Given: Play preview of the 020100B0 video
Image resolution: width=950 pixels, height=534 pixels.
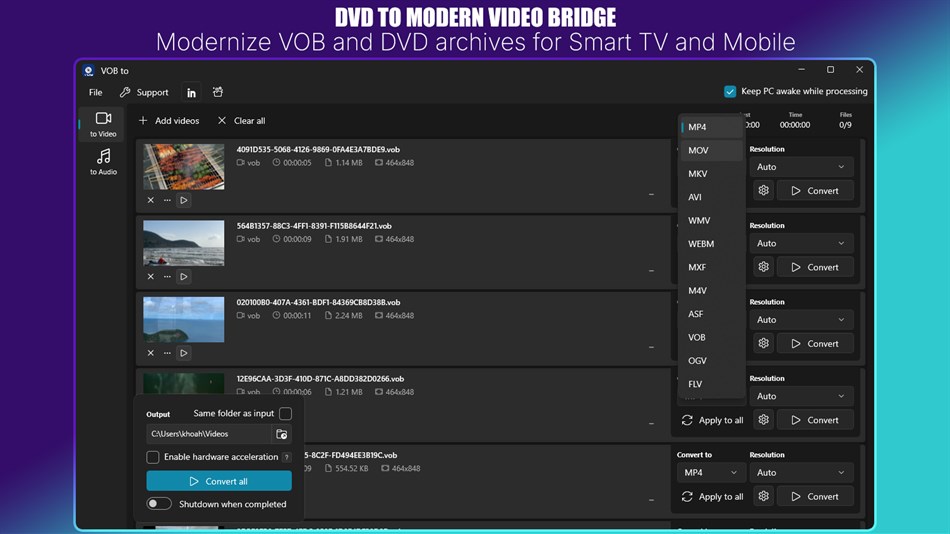Looking at the screenshot, I should [x=184, y=353].
